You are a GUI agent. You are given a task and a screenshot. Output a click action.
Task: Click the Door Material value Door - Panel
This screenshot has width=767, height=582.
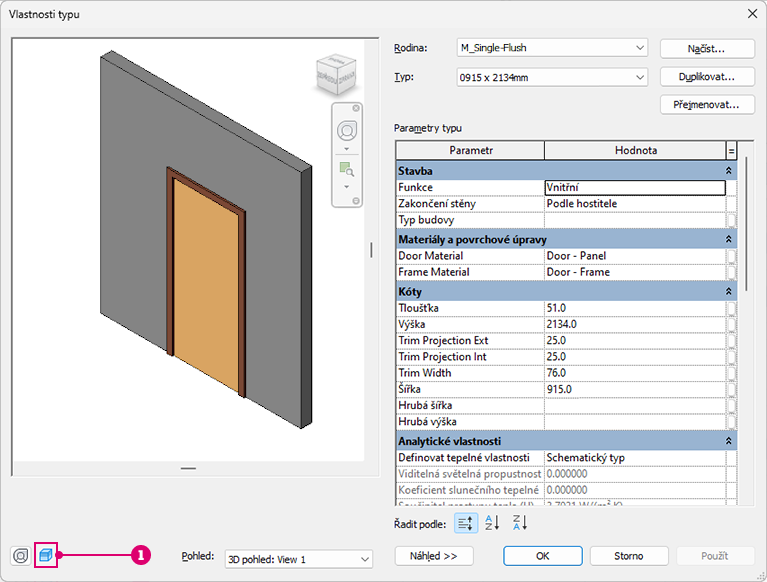tap(635, 256)
